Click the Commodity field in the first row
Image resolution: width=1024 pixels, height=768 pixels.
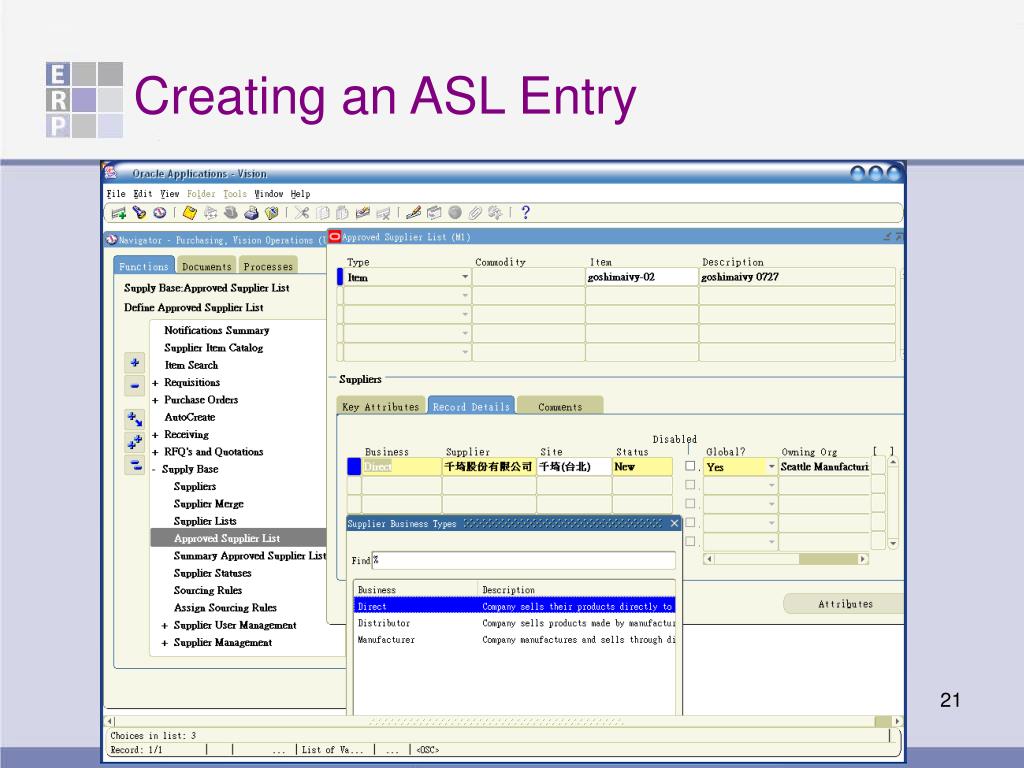[x=528, y=277]
